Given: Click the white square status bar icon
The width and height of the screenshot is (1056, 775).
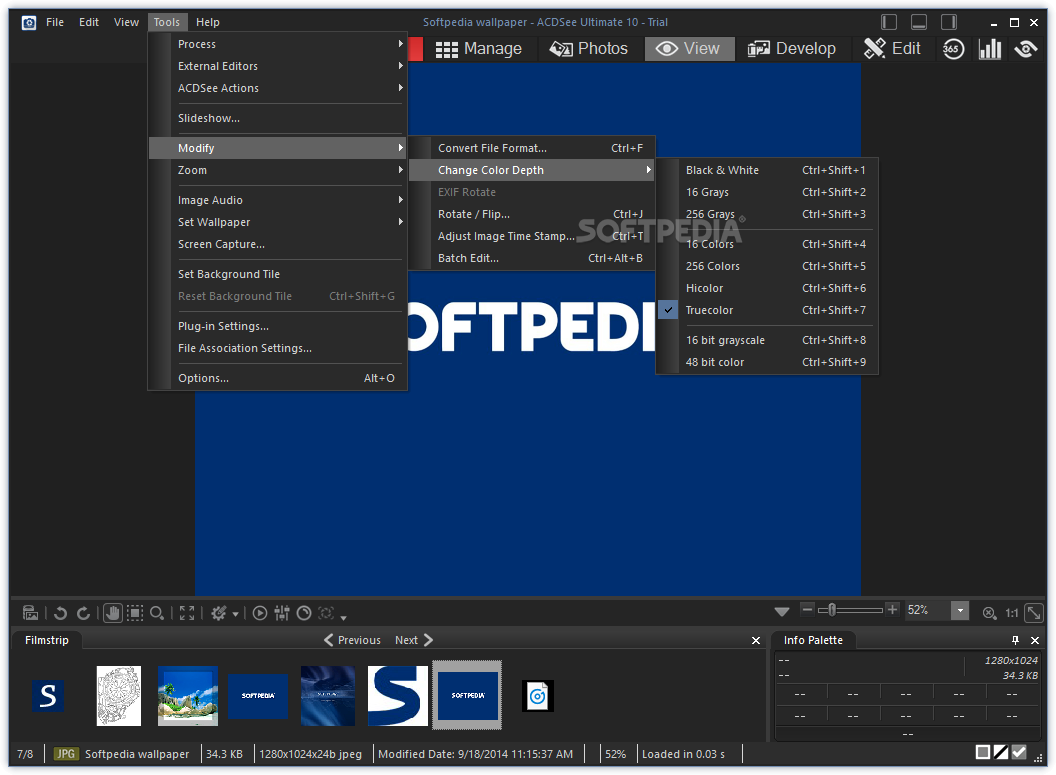Looking at the screenshot, I should [x=983, y=753].
